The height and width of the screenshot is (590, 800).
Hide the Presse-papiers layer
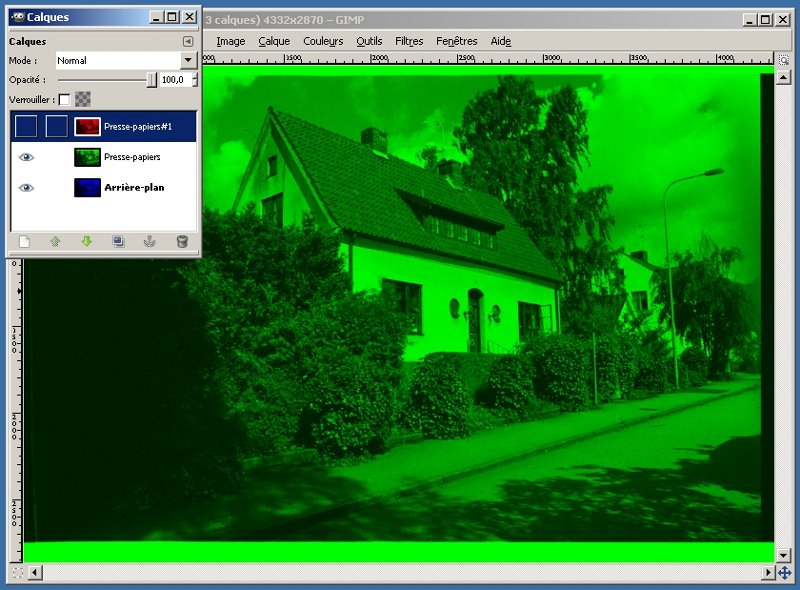[27, 157]
